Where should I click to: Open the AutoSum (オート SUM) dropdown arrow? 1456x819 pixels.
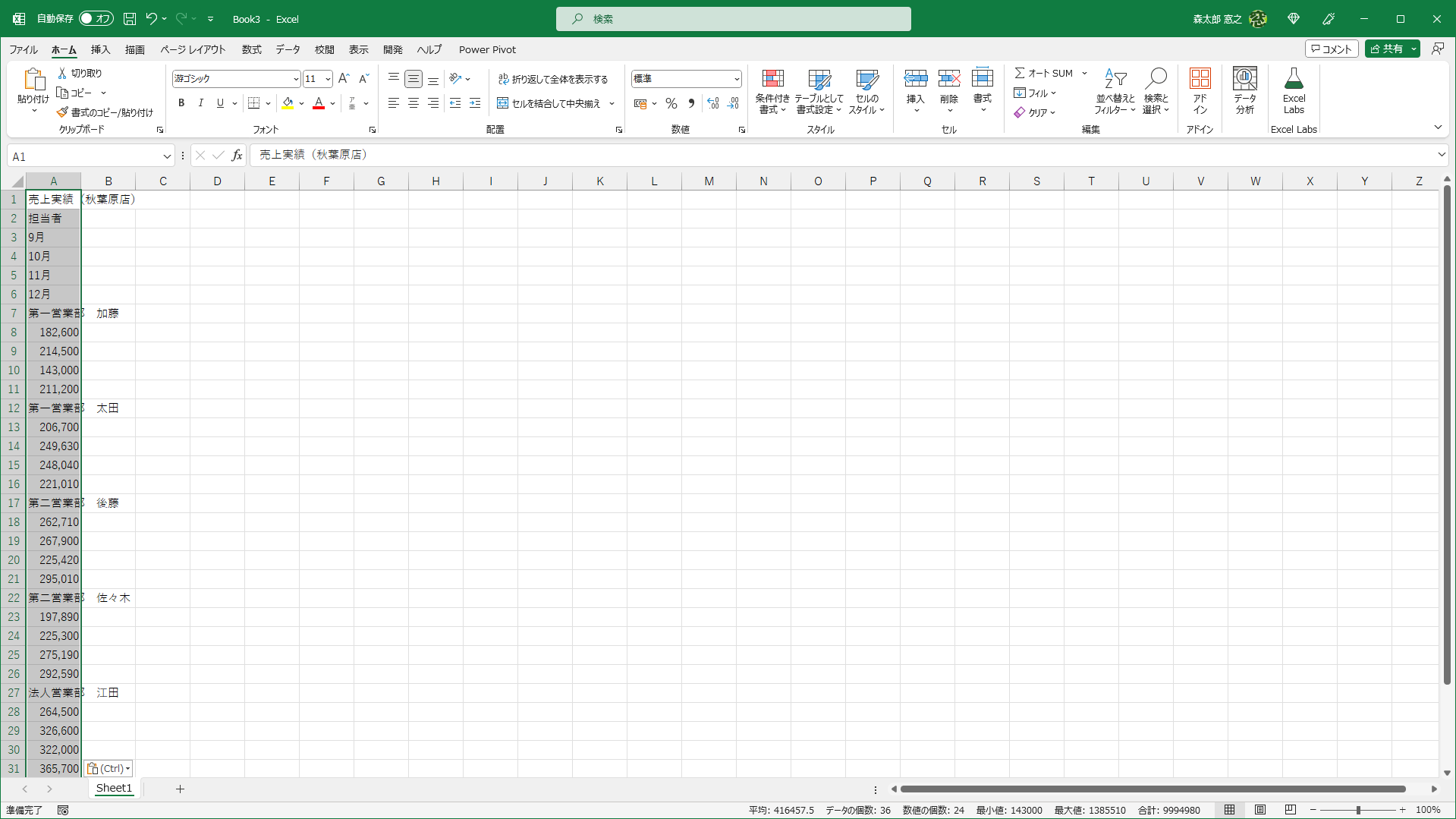1084,73
